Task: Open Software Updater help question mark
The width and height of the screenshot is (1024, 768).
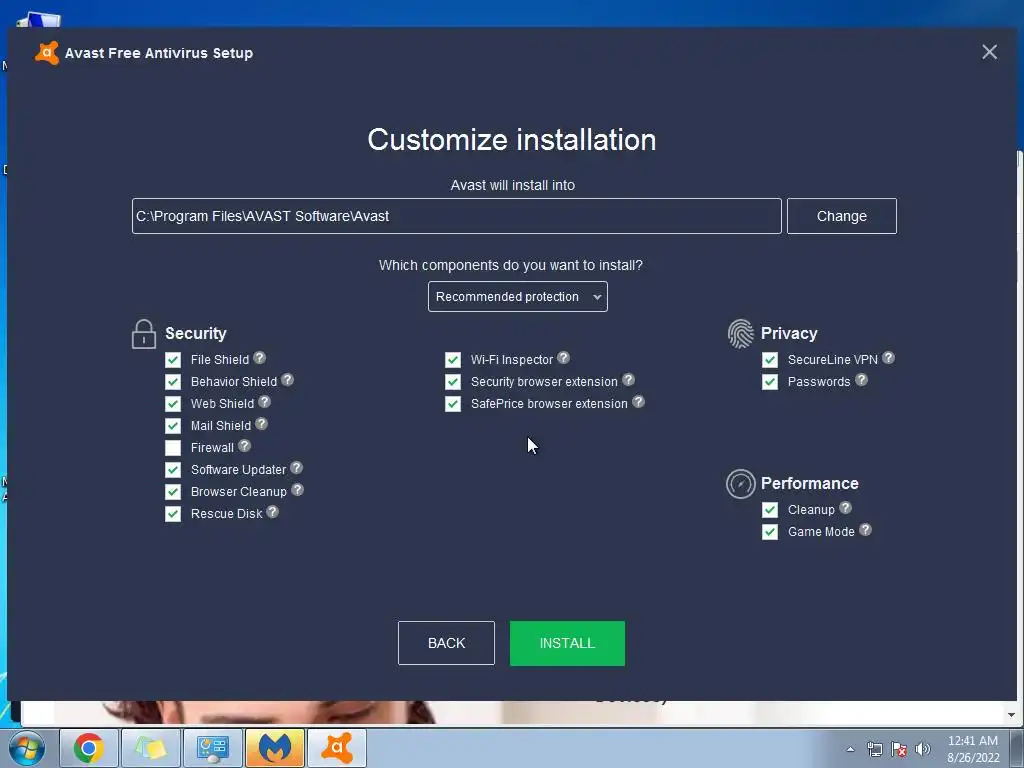Action: point(296,468)
